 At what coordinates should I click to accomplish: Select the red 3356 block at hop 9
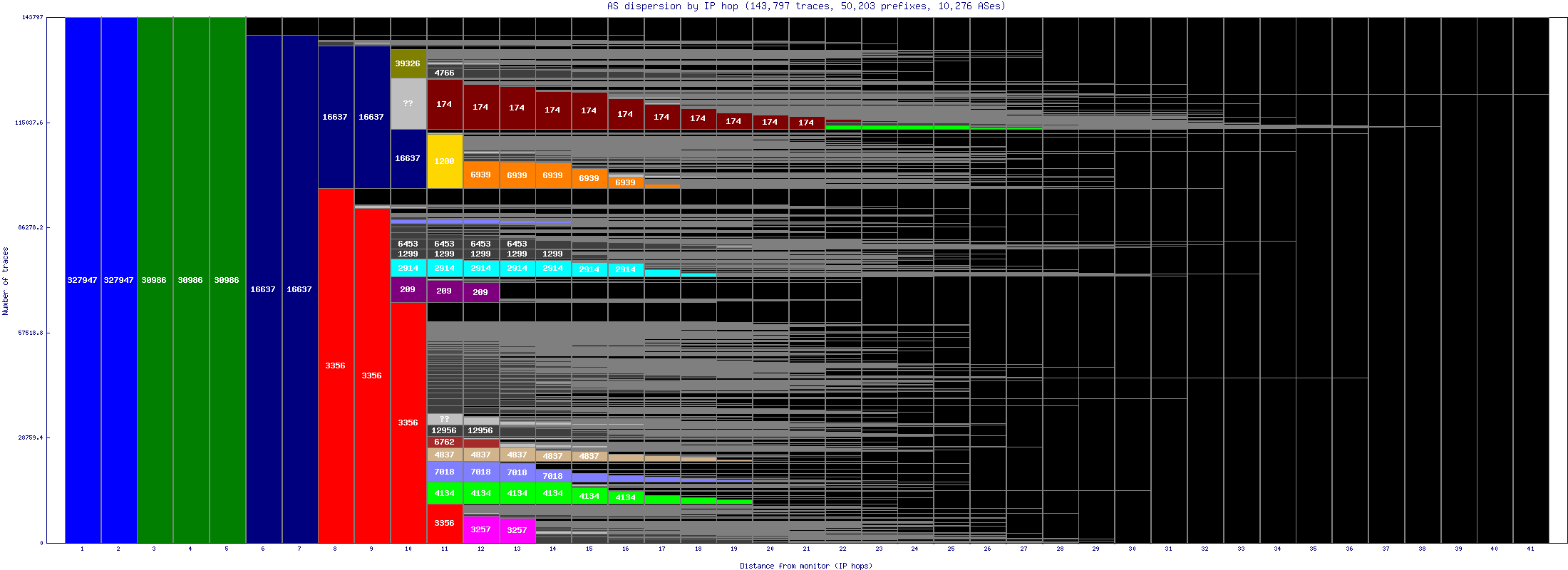pos(372,375)
